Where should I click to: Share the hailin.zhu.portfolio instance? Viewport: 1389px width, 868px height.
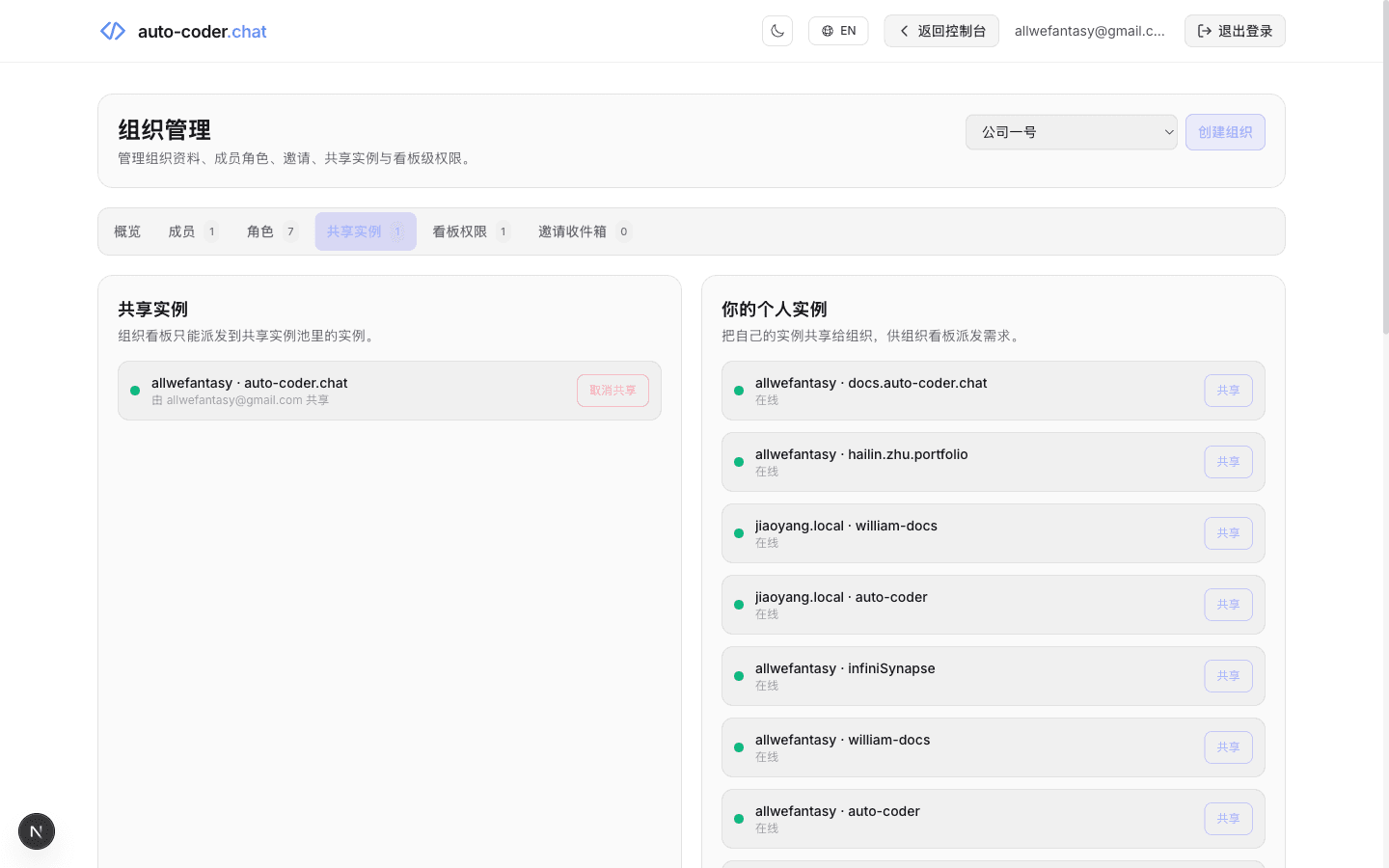coord(1228,461)
